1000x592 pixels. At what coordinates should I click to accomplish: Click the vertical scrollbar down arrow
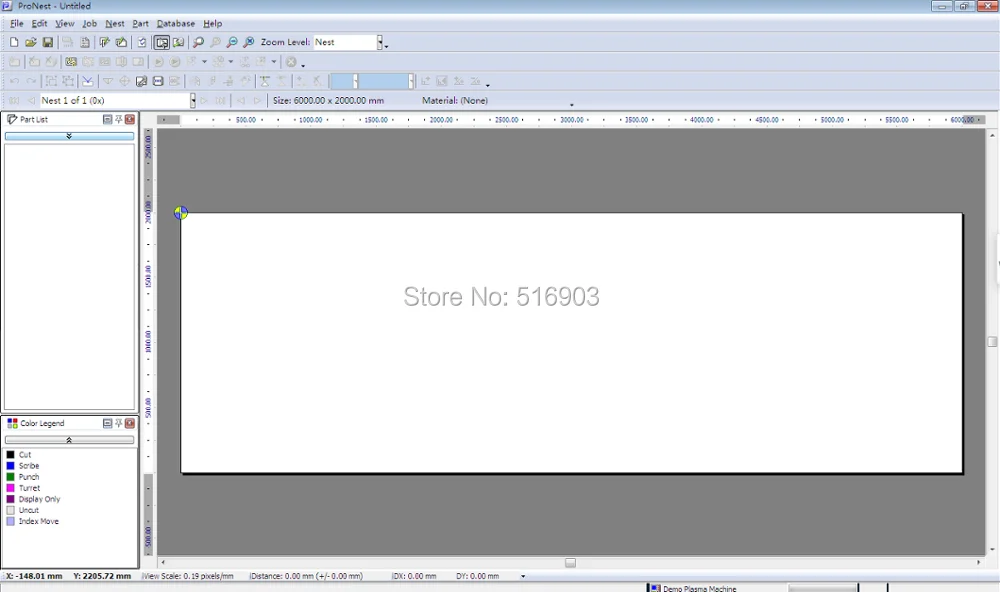point(992,550)
